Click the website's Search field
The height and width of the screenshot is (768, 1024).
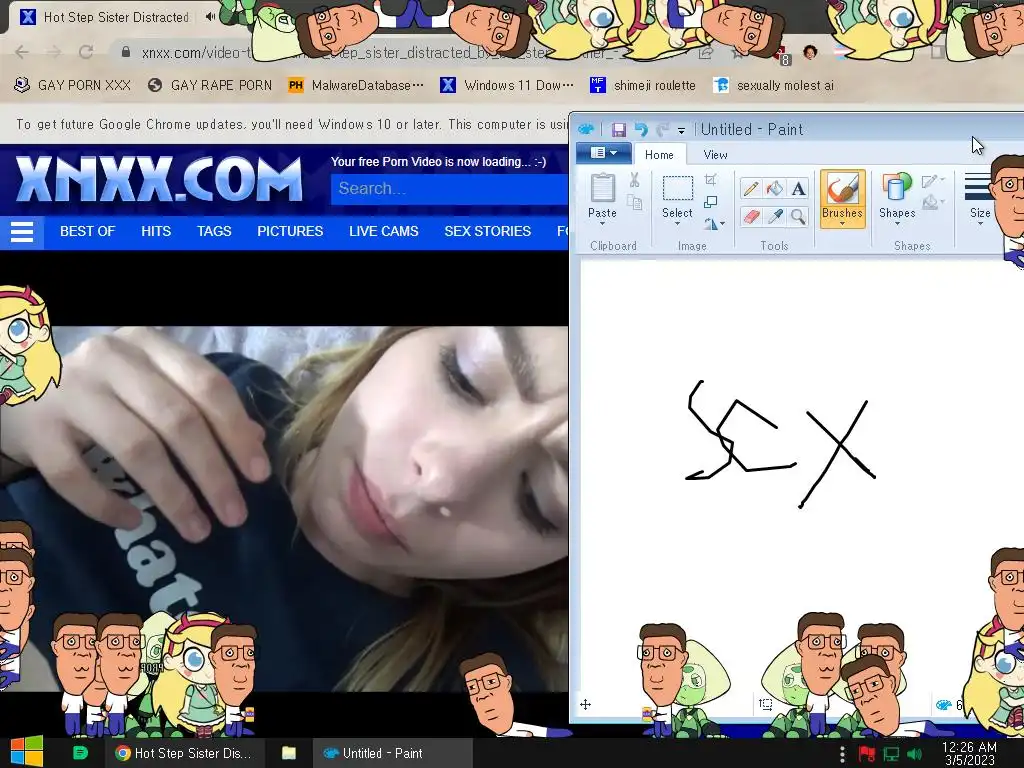pyautogui.click(x=449, y=189)
